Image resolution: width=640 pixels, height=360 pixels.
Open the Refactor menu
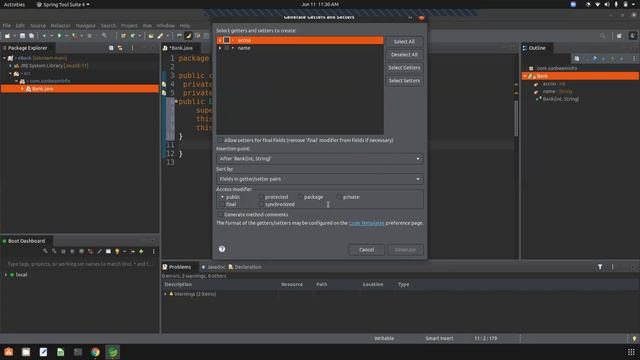(60, 25)
